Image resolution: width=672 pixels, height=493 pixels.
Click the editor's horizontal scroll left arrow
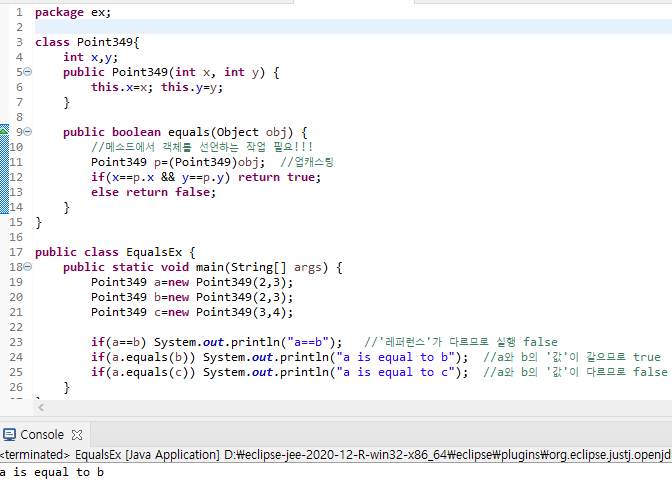point(41,408)
